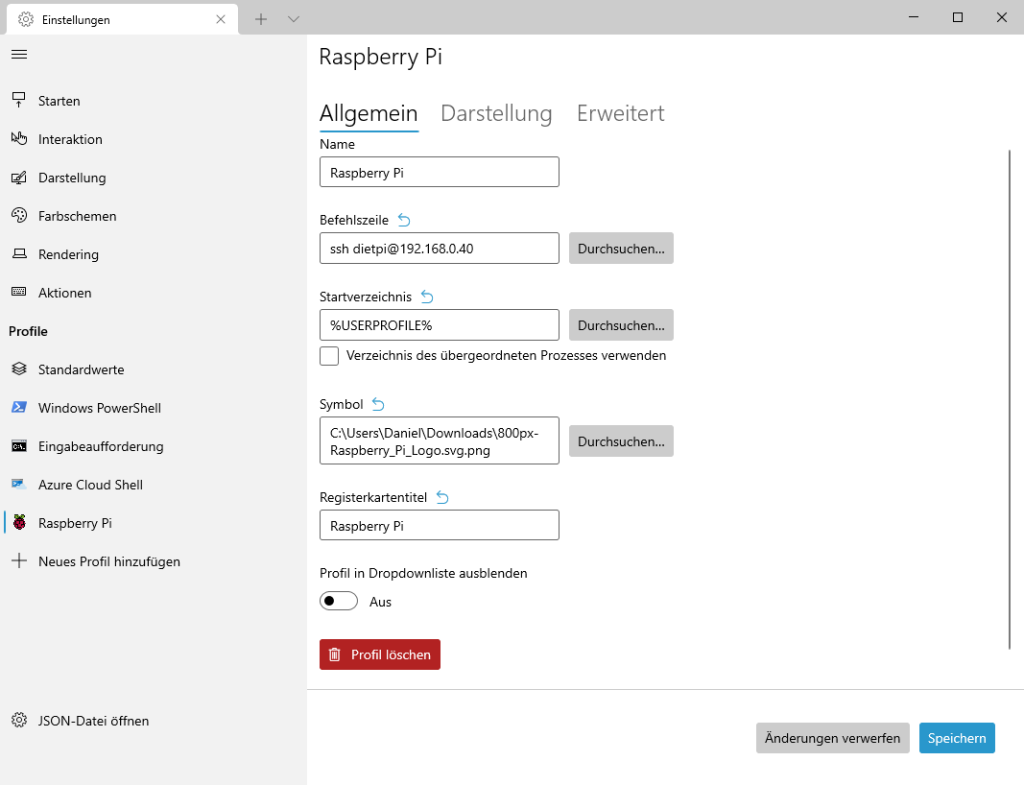This screenshot has width=1024, height=785.
Task: Switch to the Allgemein tab
Action: [x=368, y=114]
